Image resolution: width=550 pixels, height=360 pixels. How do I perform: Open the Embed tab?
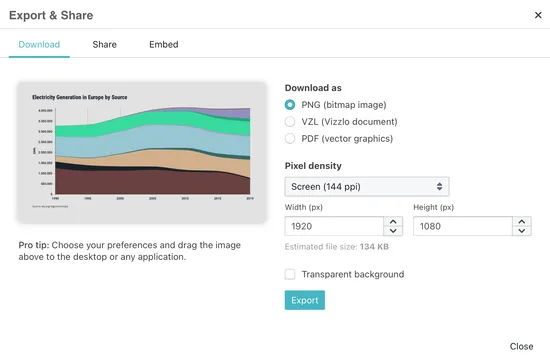tap(164, 45)
